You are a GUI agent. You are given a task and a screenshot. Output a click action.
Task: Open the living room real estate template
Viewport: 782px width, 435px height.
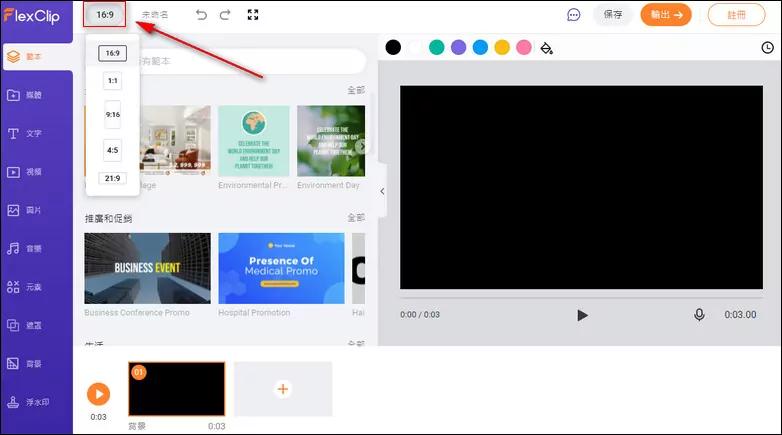[175, 141]
